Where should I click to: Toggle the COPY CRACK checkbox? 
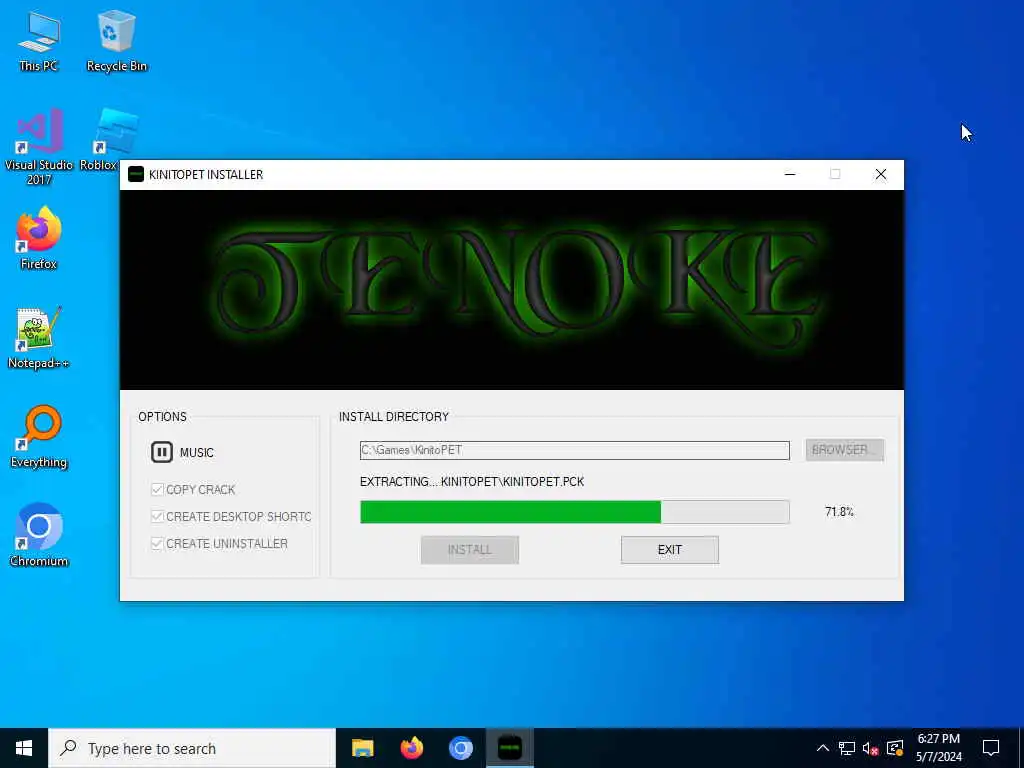pos(157,489)
